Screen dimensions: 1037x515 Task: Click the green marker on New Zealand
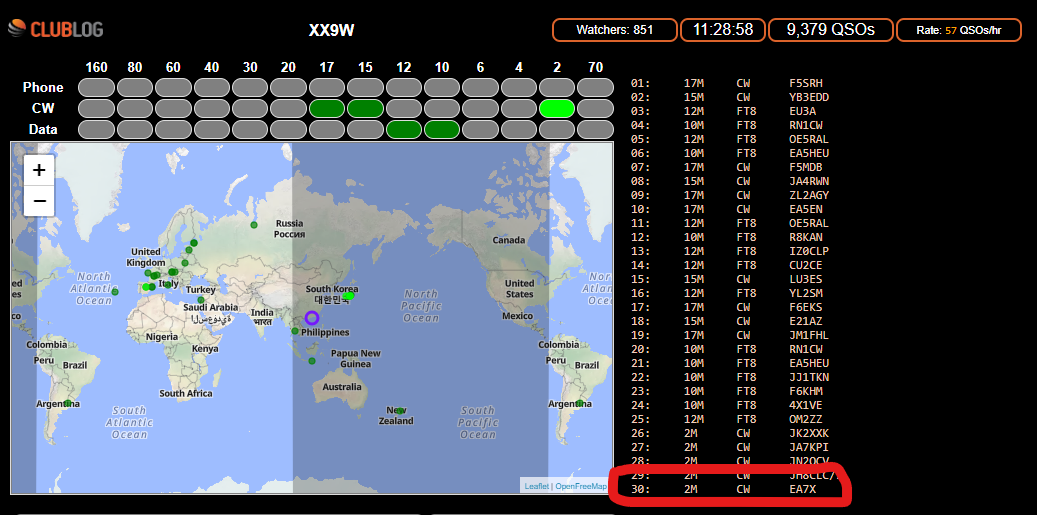[x=400, y=410]
